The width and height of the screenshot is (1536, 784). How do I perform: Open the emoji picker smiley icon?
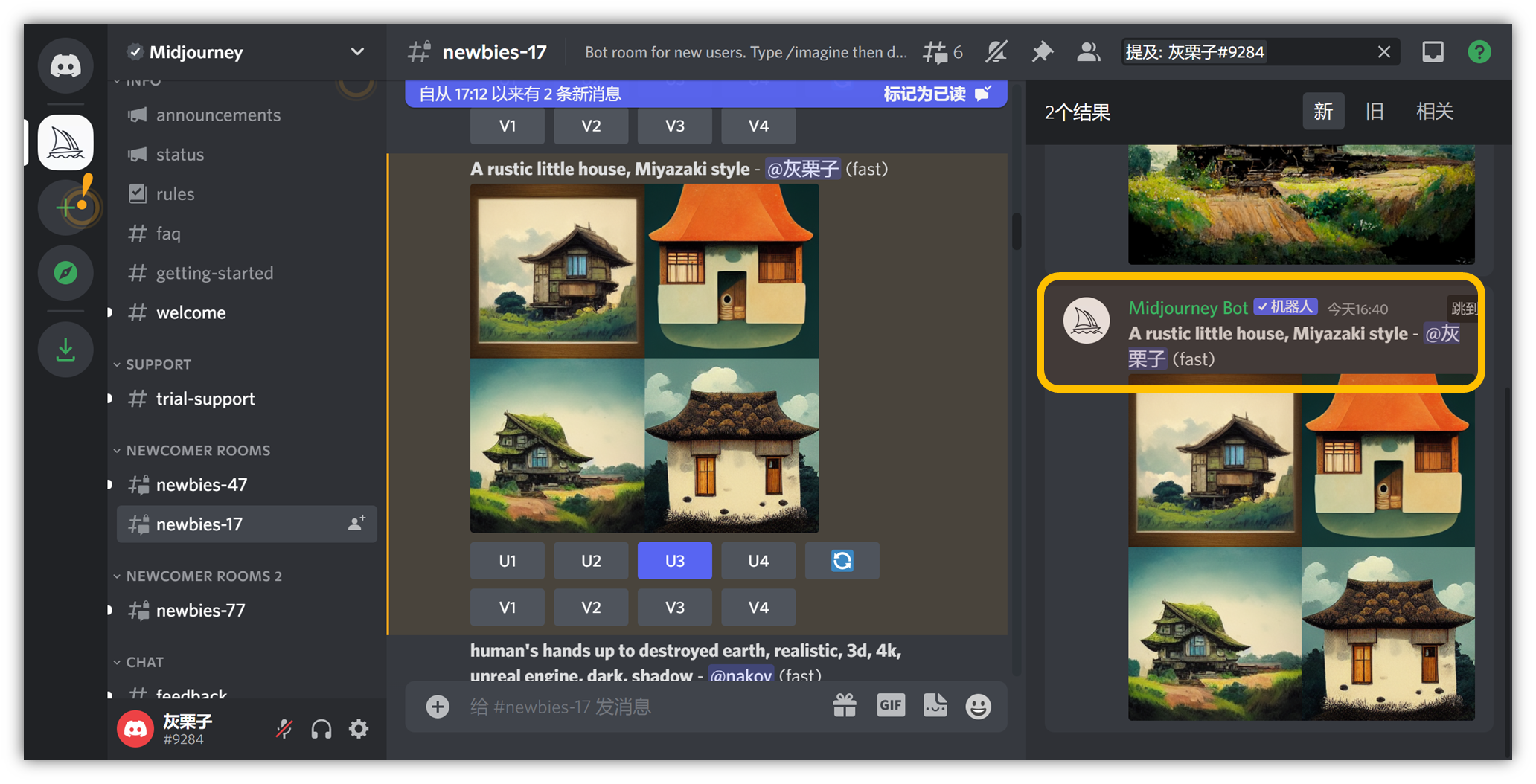[978, 706]
